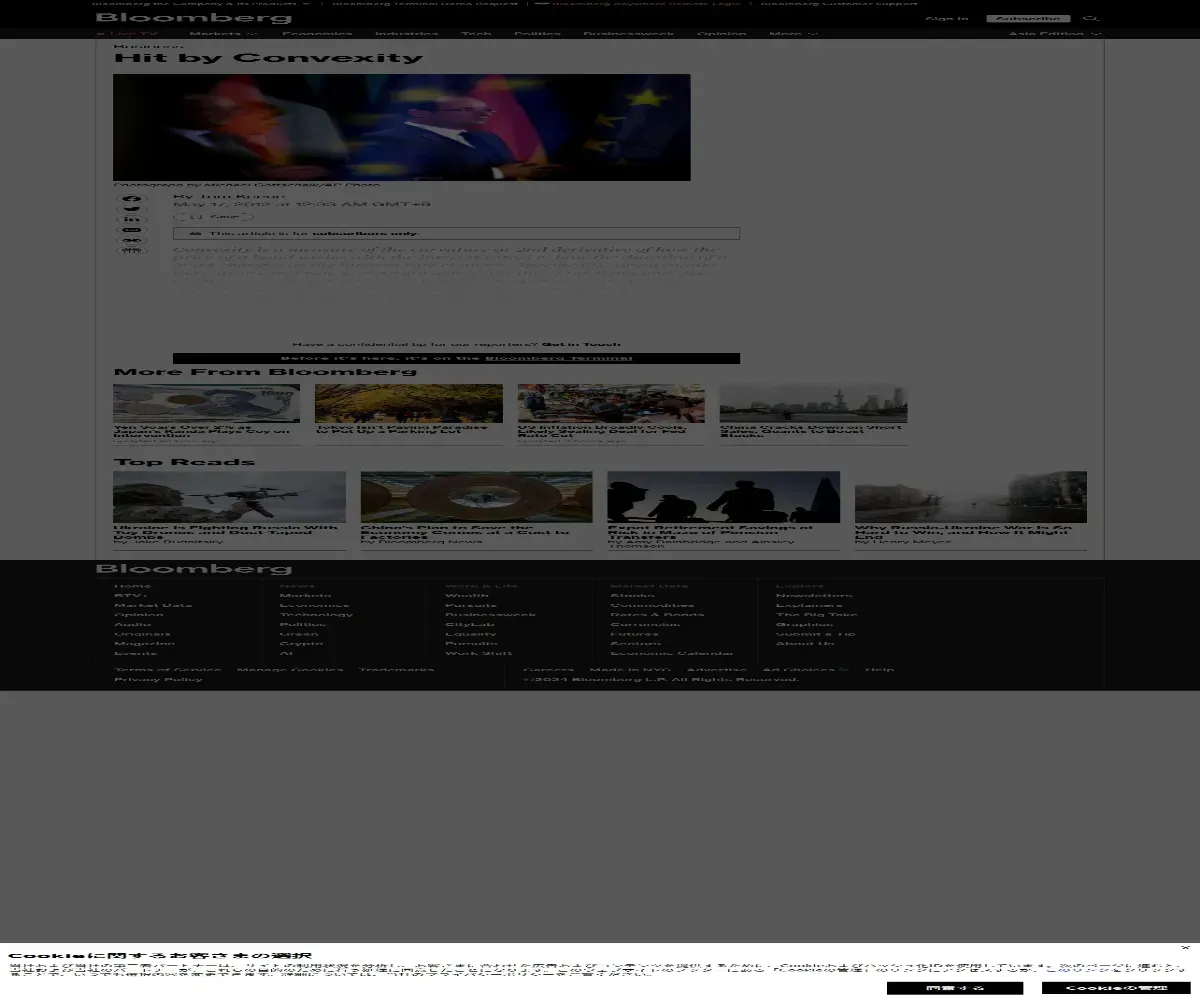The width and height of the screenshot is (1200, 1000).
Task: Click footer Newsletters link
Action: 814,596
